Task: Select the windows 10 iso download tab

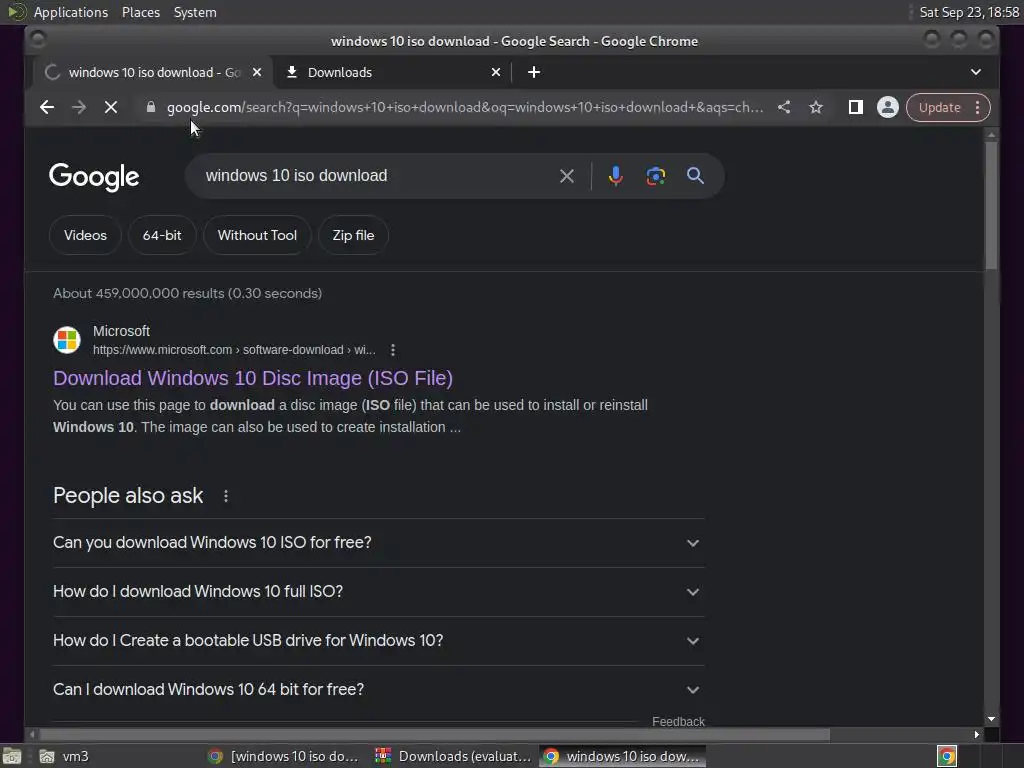Action: tap(153, 72)
